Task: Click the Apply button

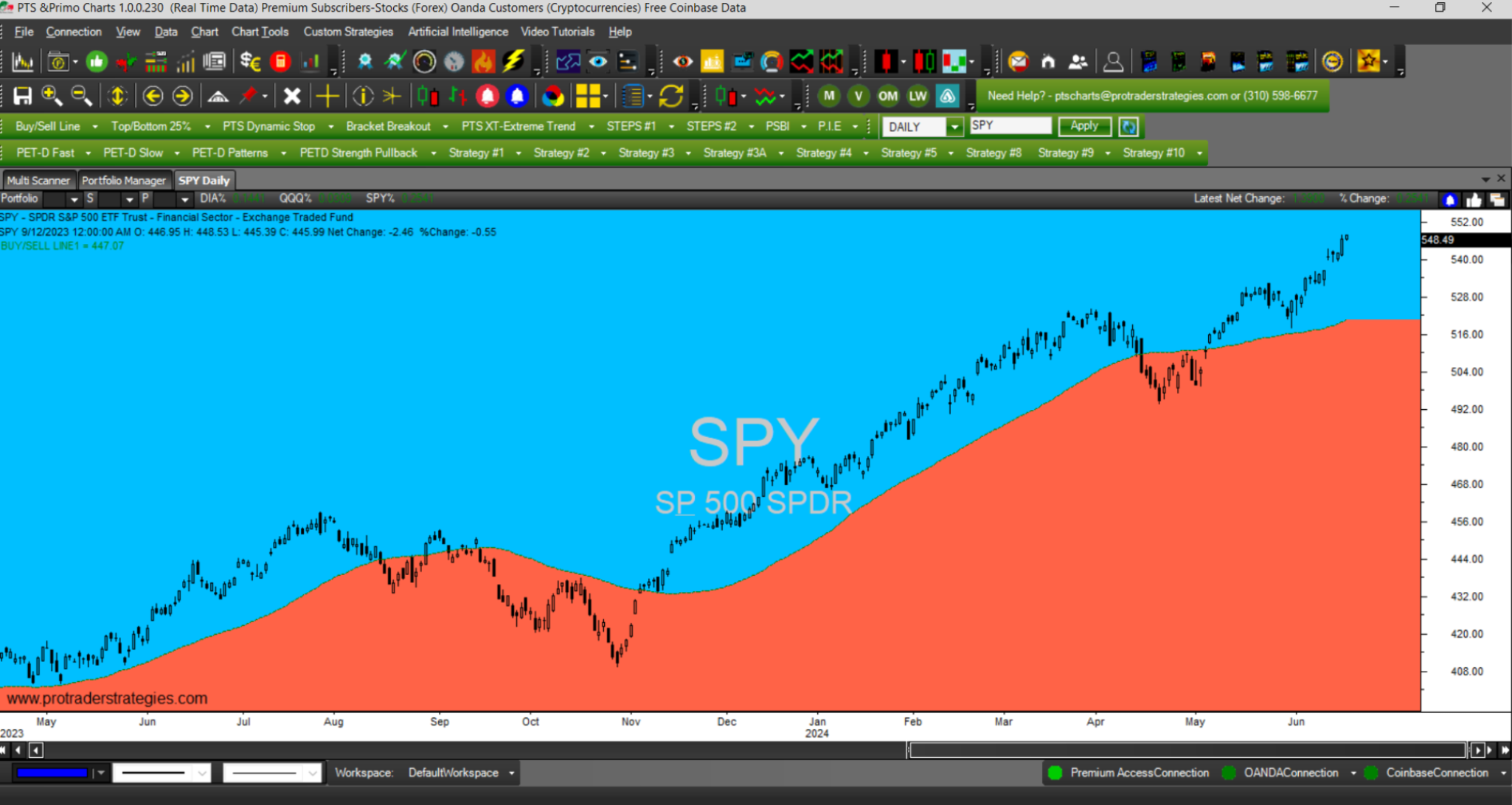Action: pos(1084,126)
